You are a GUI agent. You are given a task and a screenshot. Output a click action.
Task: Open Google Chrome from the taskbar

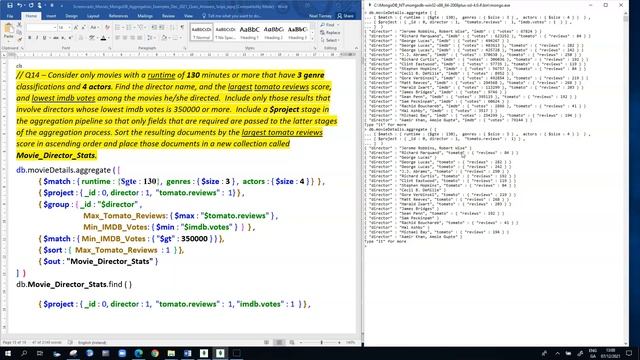155,353
